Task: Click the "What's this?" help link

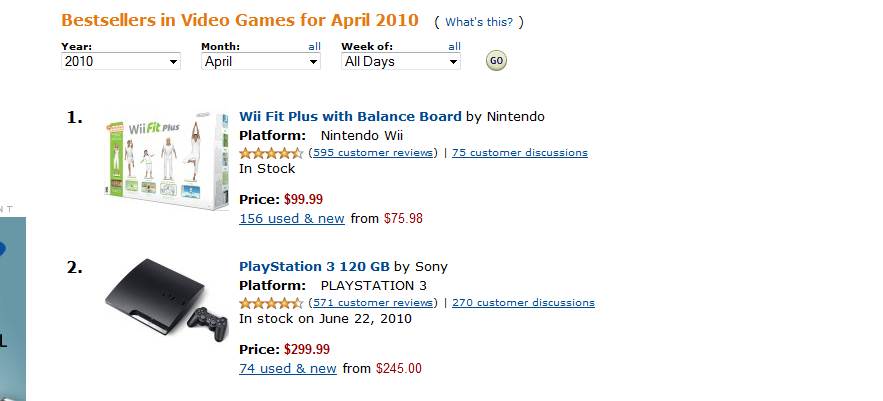Action: (x=479, y=22)
